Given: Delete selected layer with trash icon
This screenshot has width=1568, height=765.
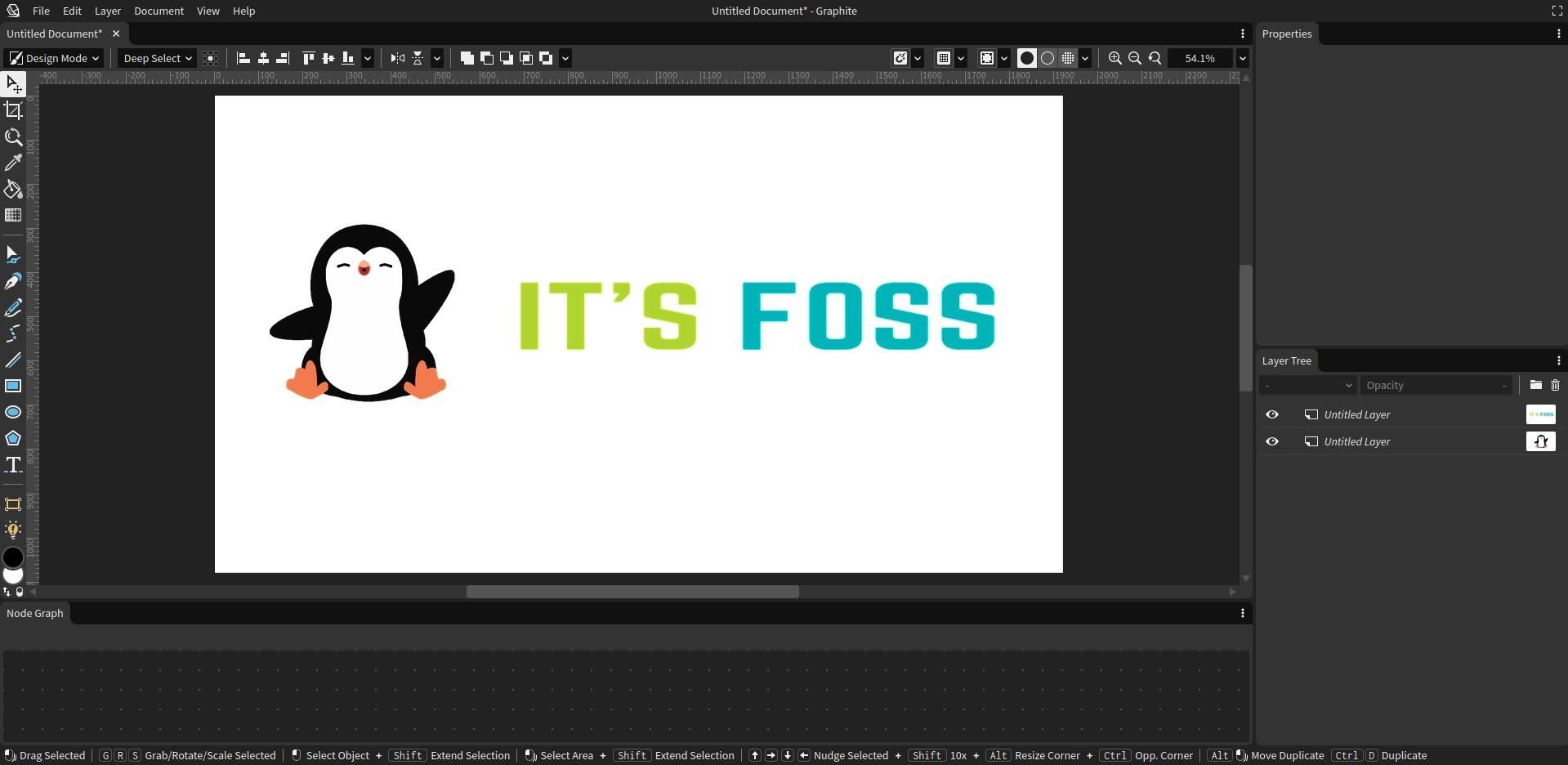Looking at the screenshot, I should pyautogui.click(x=1555, y=385).
